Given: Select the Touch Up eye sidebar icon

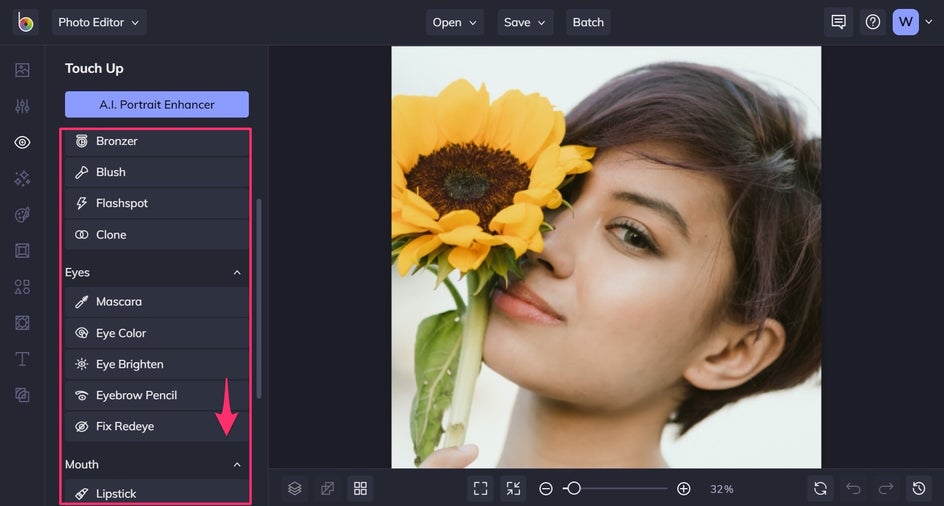Looking at the screenshot, I should [22, 142].
